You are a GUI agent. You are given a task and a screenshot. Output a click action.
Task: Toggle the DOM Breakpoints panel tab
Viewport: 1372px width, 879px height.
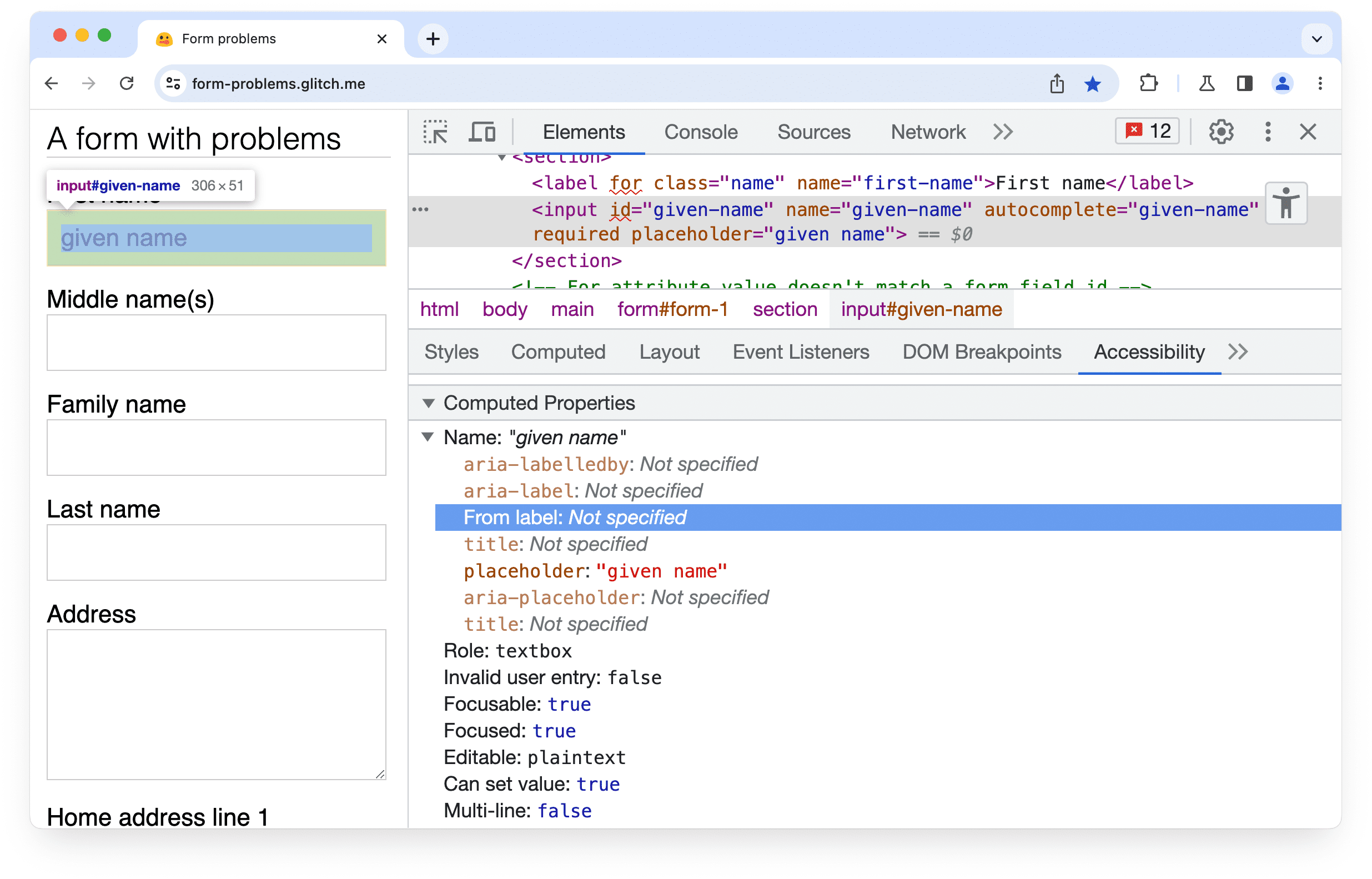981,352
